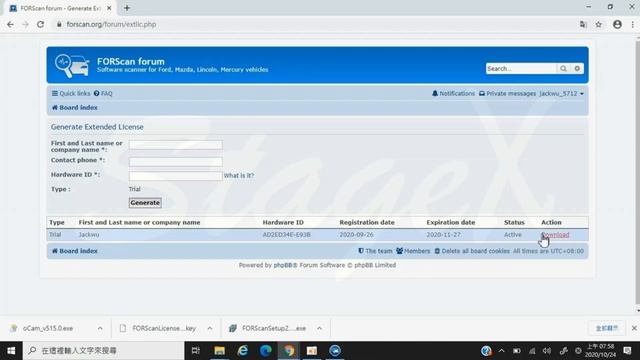Focus the Contact phone field

176,162
